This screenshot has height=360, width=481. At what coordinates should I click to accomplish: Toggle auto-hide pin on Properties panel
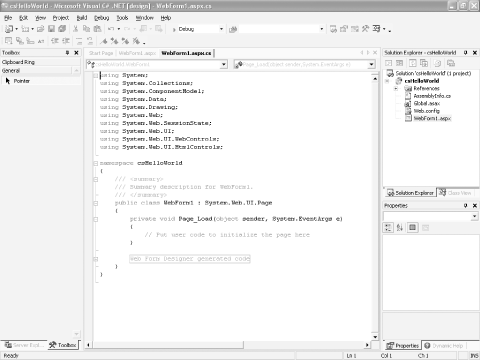pos(466,206)
